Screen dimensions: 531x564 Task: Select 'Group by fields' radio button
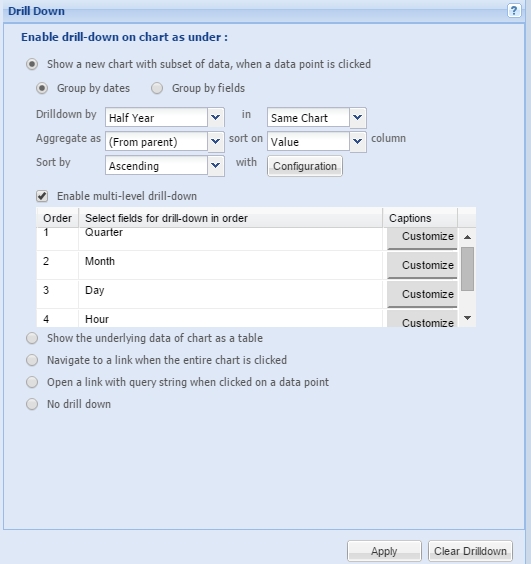pyautogui.click(x=157, y=88)
